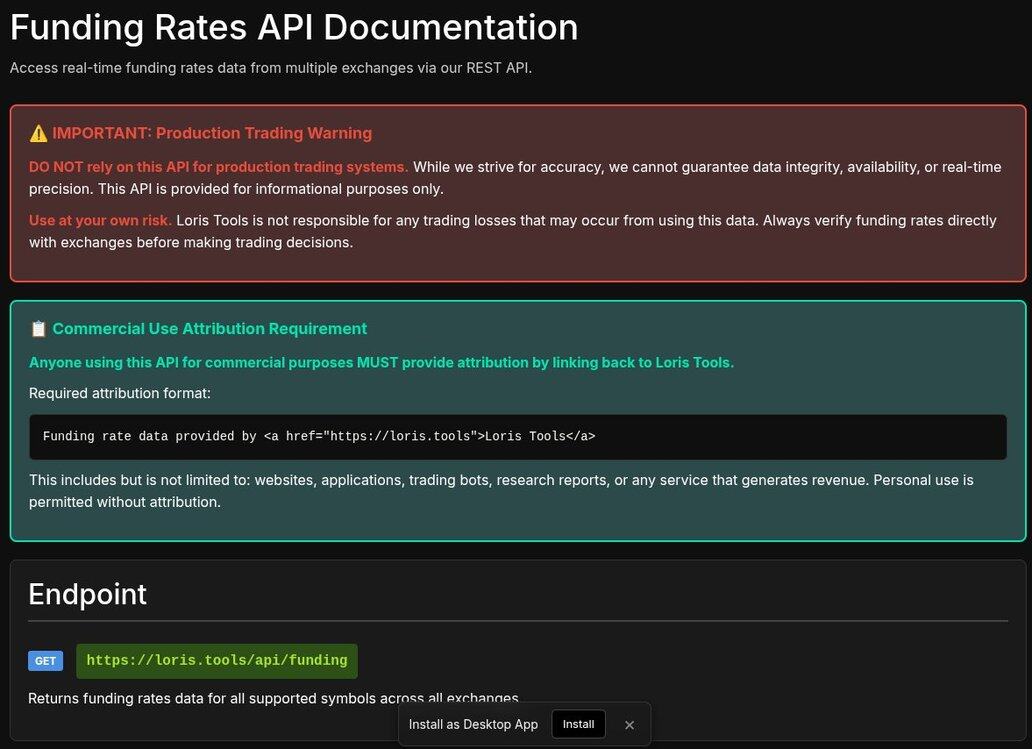Click the 'Access real-time funding rates' subtitle
Screen dimensions: 1032x749
point(271,68)
